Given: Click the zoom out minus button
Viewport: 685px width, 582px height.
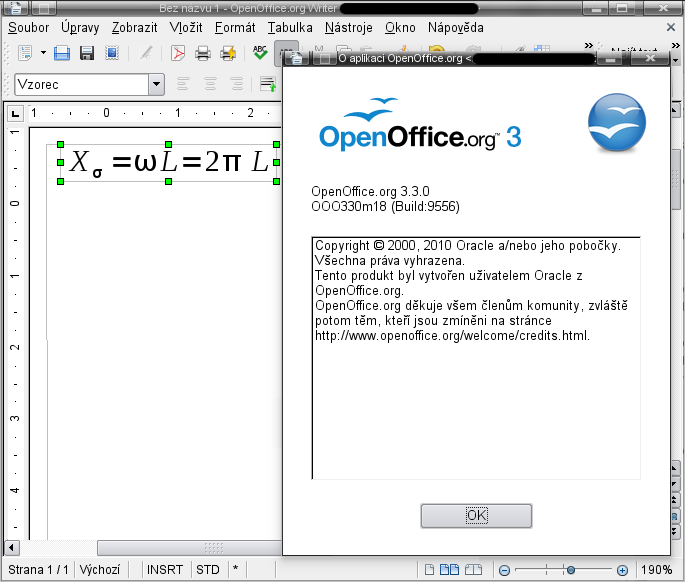Looking at the screenshot, I should (505, 570).
